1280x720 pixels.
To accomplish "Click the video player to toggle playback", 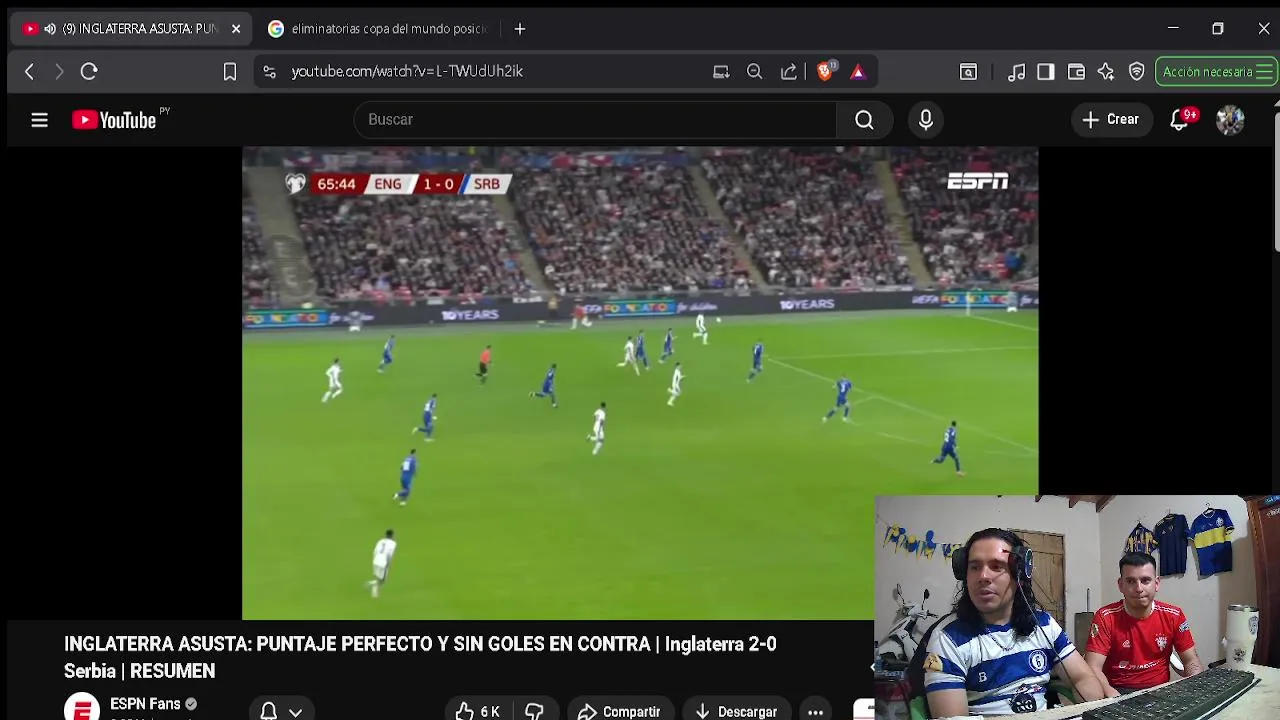I will (640, 383).
